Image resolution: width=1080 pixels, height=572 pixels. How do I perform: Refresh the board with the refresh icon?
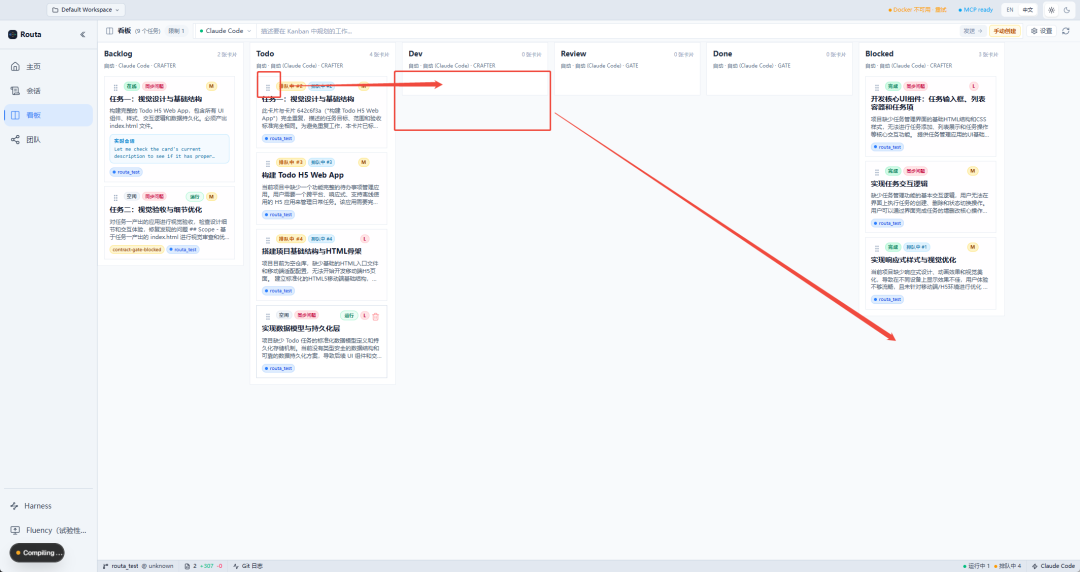[1066, 31]
